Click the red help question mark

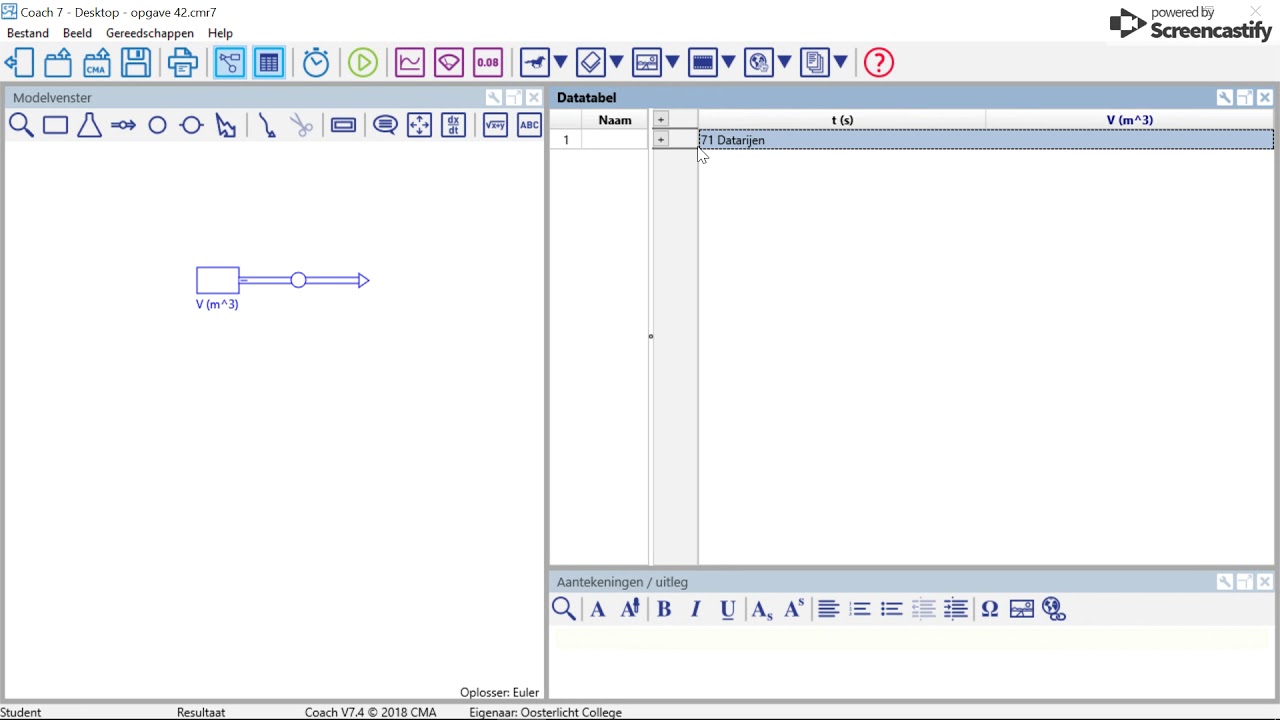tap(879, 63)
